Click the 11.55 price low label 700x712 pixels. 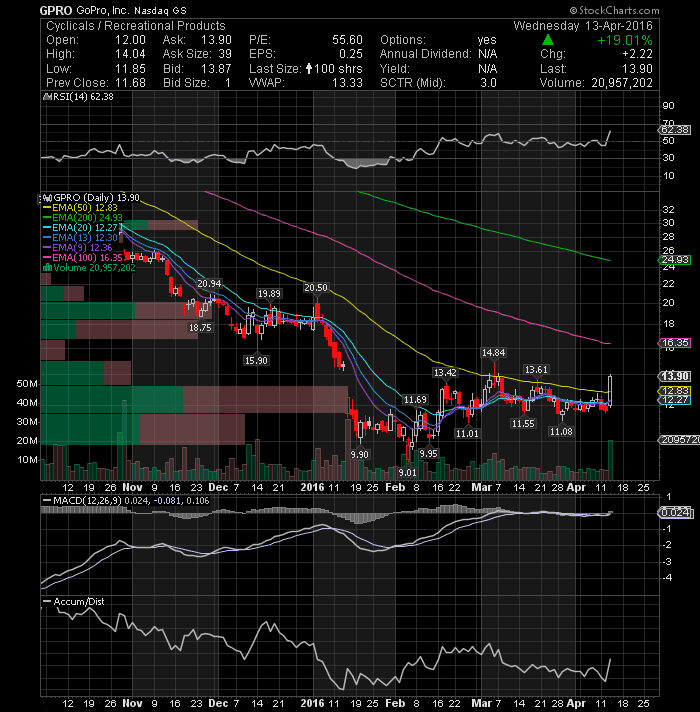tap(523, 424)
